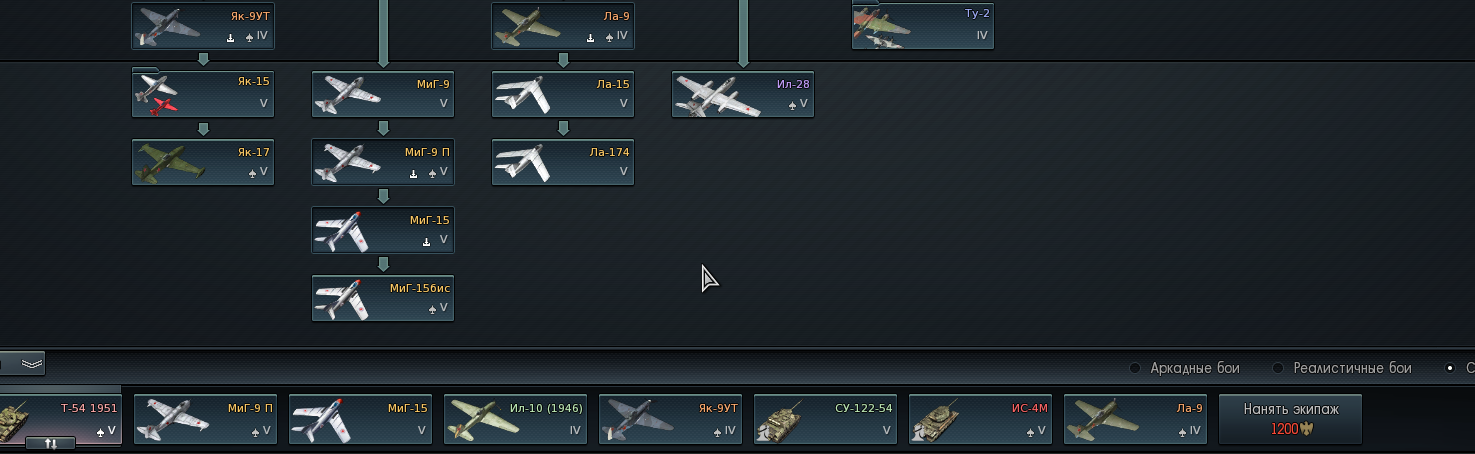This screenshot has height=454, width=1475.
Task: Choose the СУ-122-54 crew slot
Action: pos(825,419)
